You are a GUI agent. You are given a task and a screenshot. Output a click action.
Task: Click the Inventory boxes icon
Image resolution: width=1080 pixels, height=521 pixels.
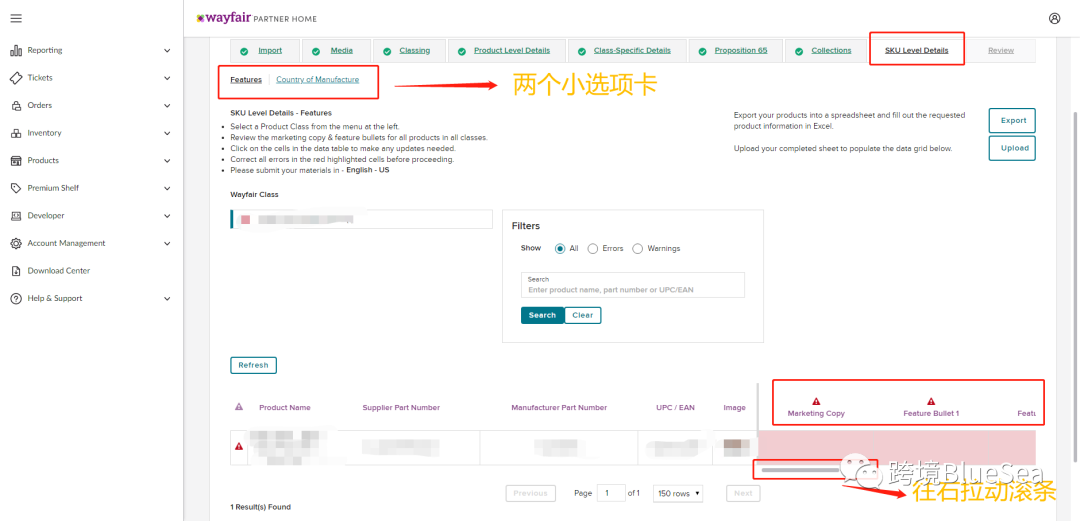click(x=16, y=133)
